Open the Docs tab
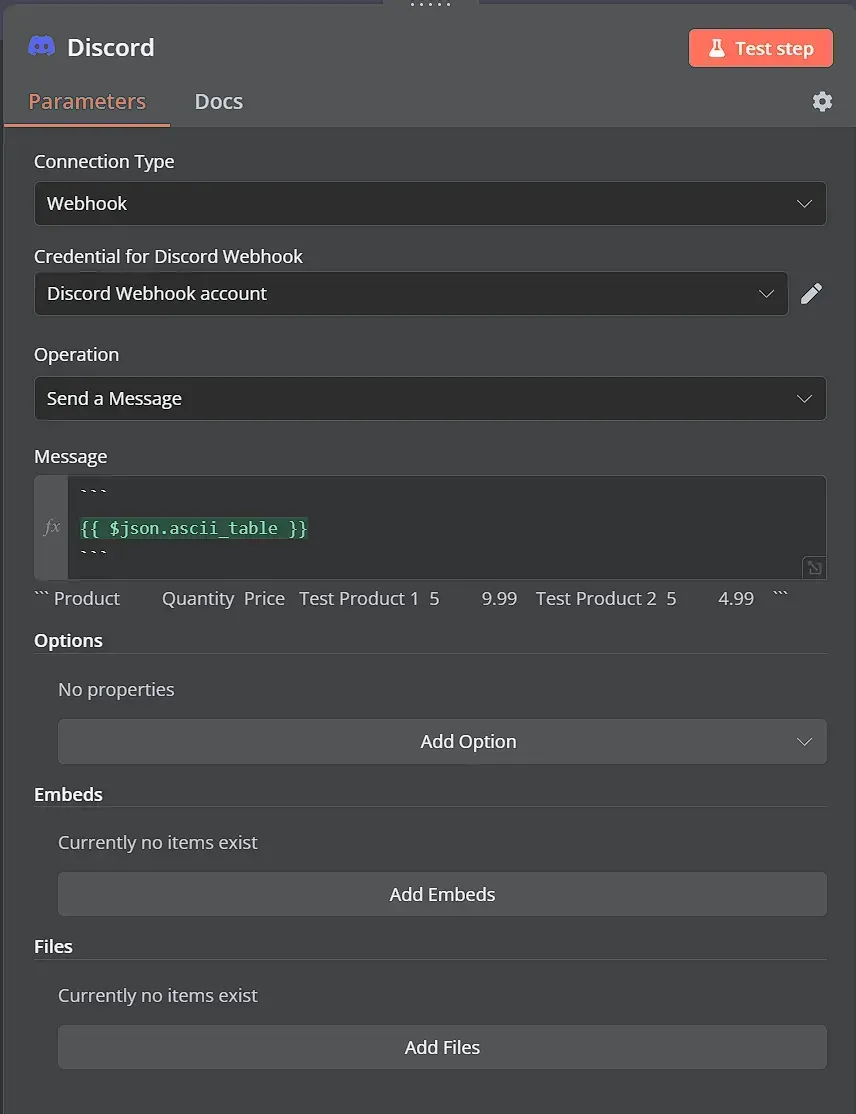856x1114 pixels. click(219, 102)
